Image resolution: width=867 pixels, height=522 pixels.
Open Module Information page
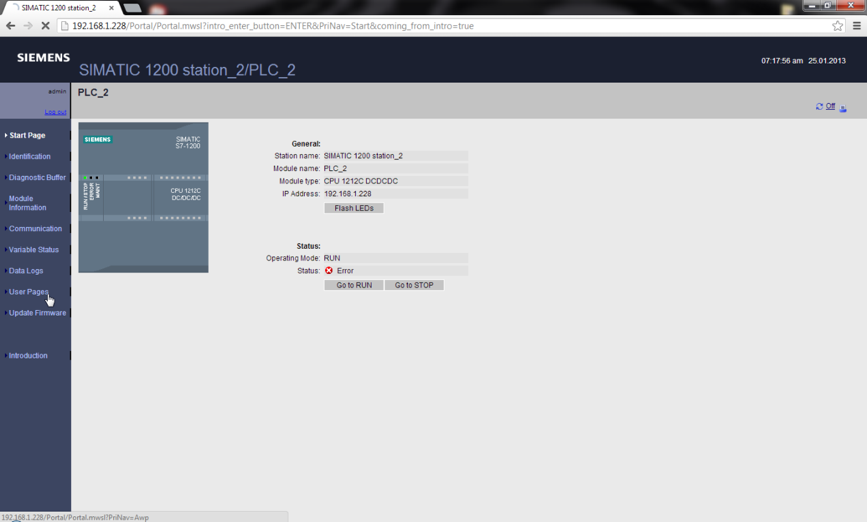tap(27, 203)
